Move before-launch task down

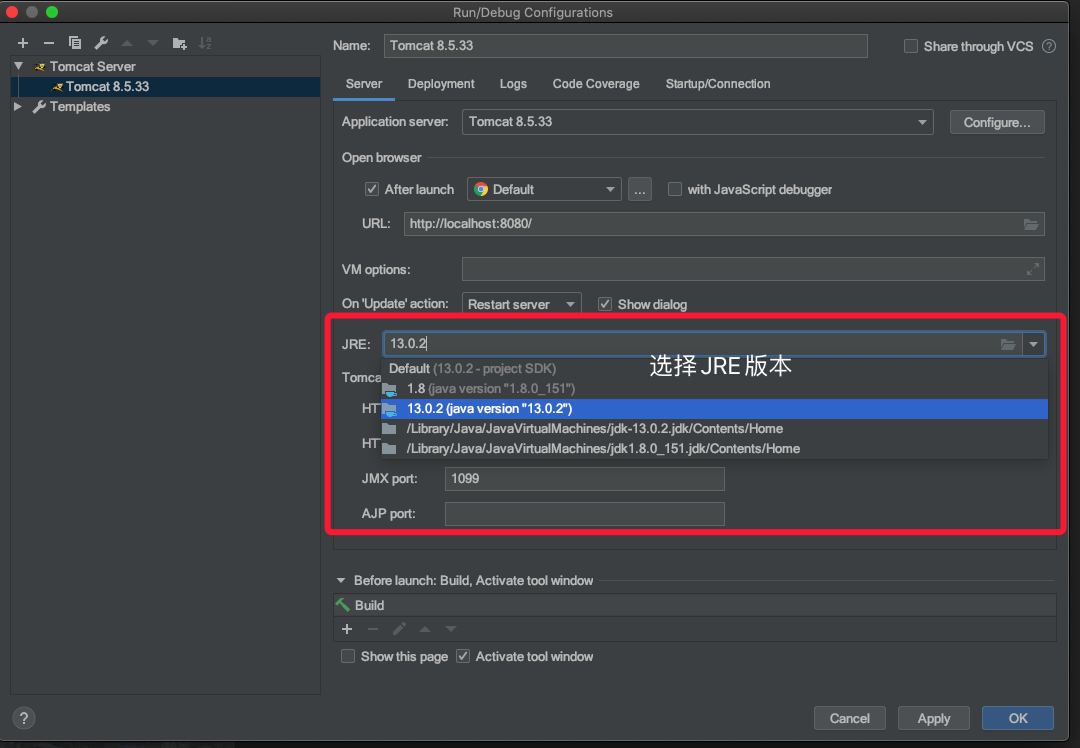(451, 629)
